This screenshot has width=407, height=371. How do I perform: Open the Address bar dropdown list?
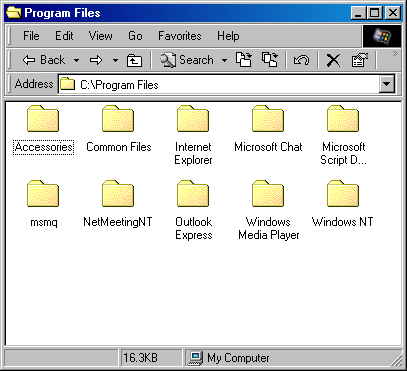pos(387,84)
